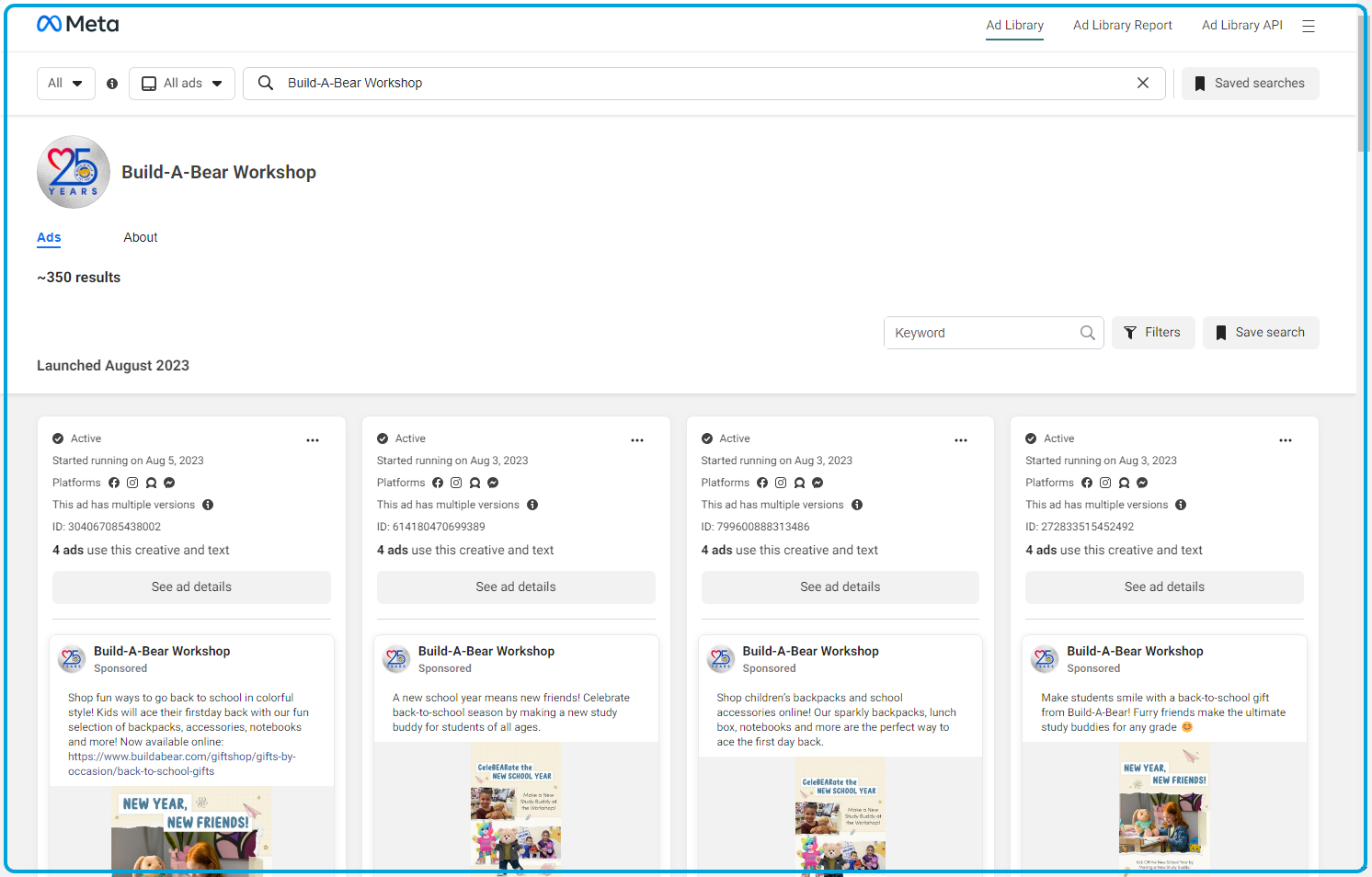Click Facebook platform icon on ad 799600888313486
The image size is (1372, 877).
(x=762, y=483)
